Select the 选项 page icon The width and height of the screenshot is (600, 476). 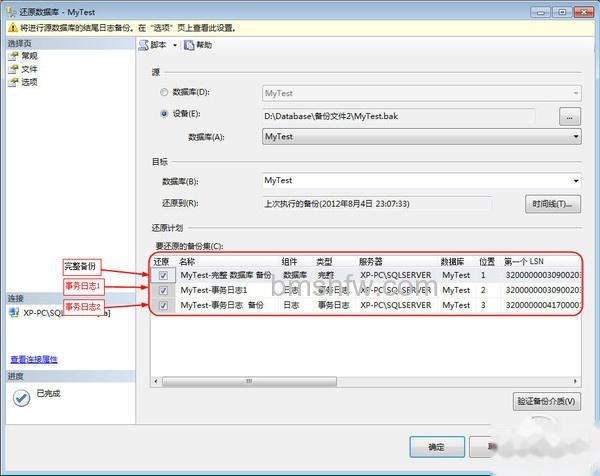click(x=14, y=82)
